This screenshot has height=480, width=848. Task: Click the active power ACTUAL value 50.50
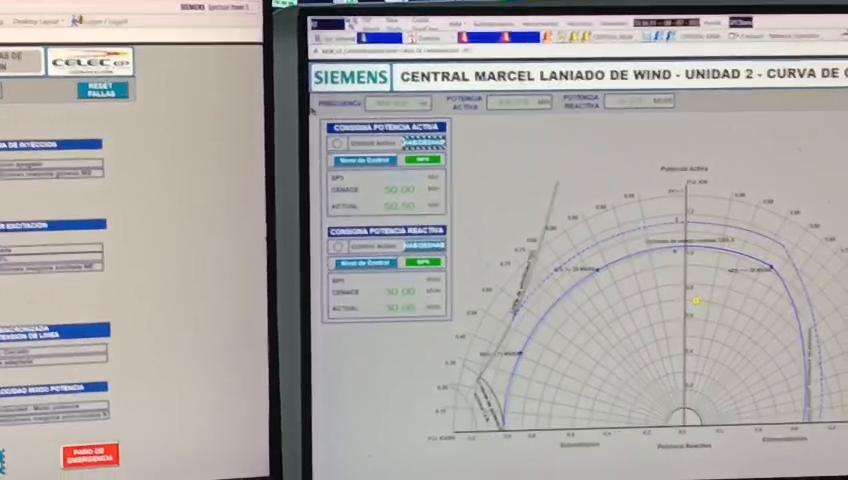(x=399, y=206)
